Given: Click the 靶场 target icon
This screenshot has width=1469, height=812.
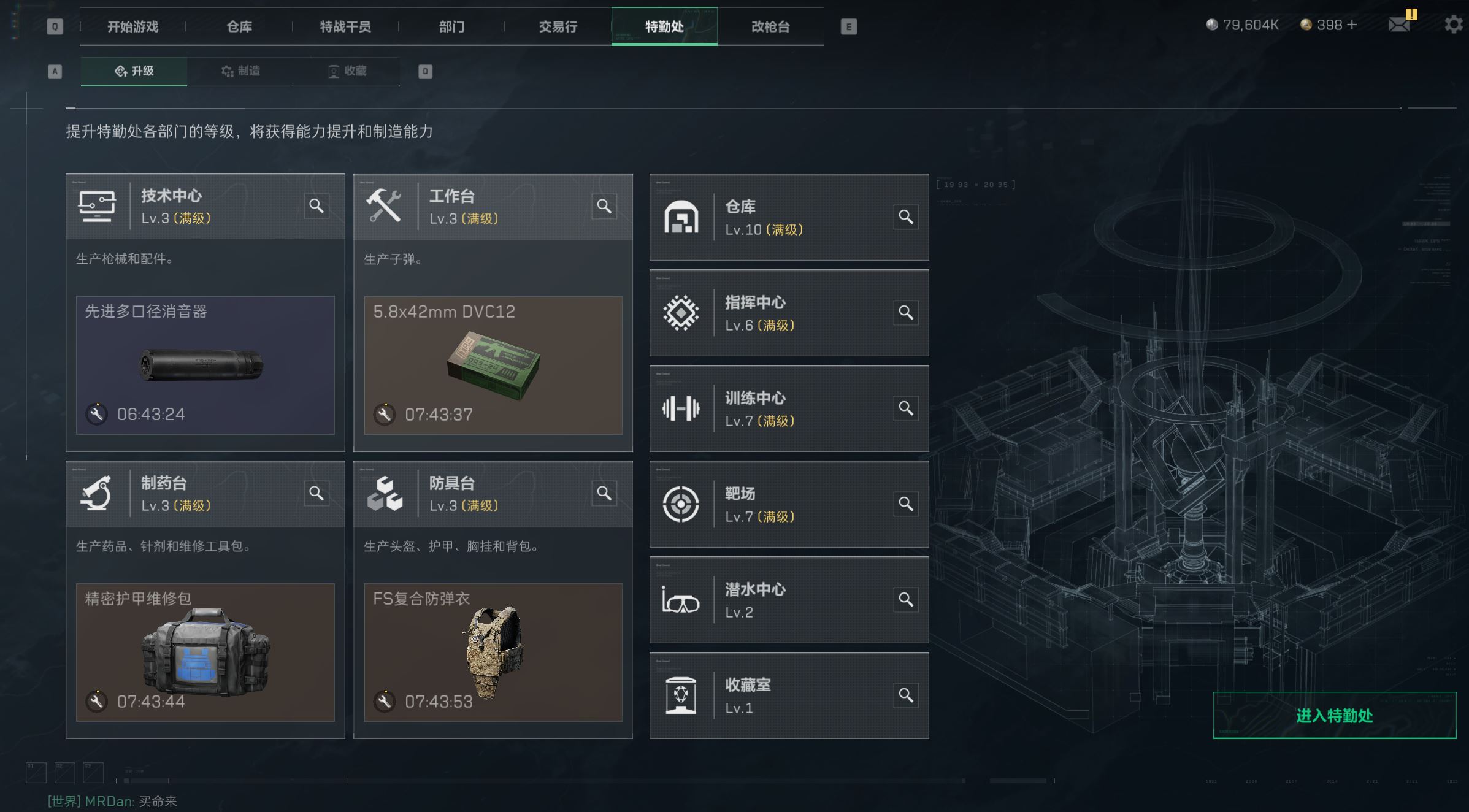Looking at the screenshot, I should tap(681, 504).
